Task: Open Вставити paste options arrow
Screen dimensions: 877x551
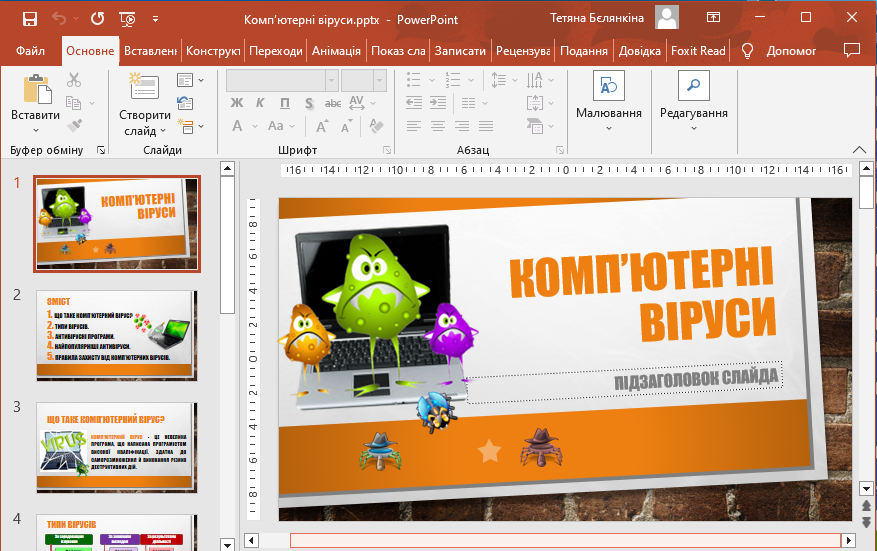Action: coord(36,130)
